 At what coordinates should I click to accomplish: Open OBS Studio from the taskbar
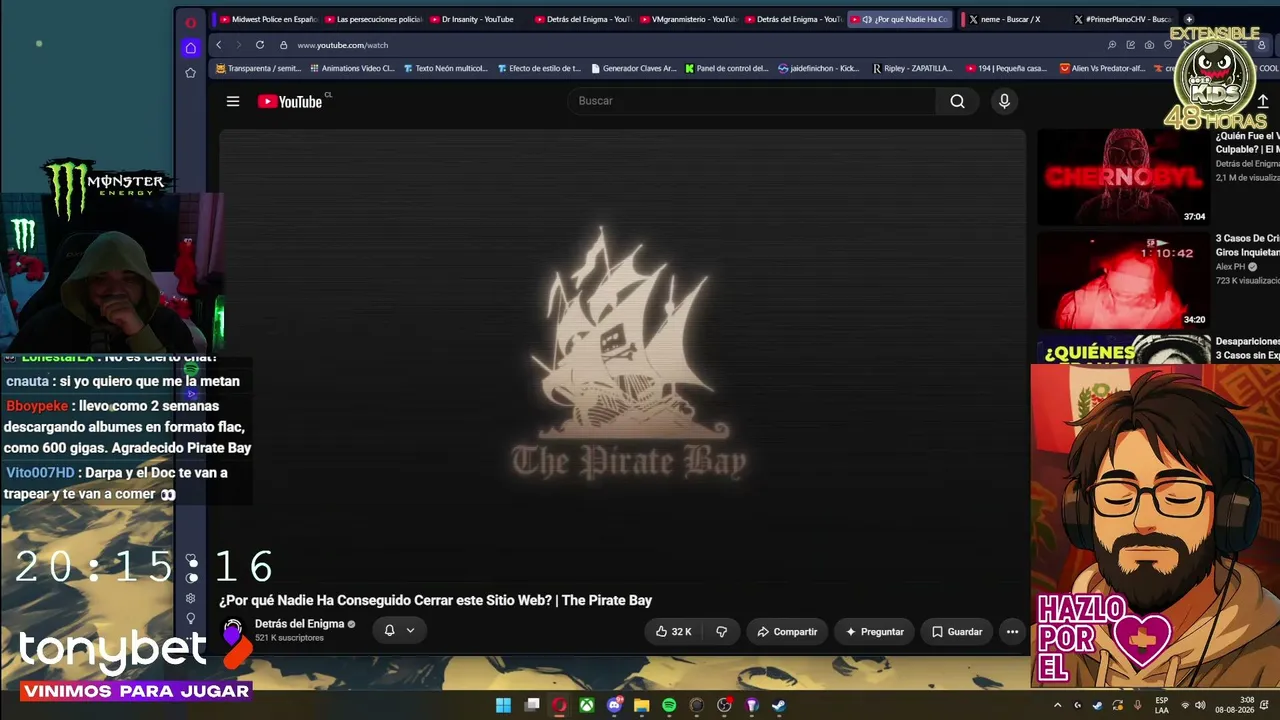pos(724,705)
